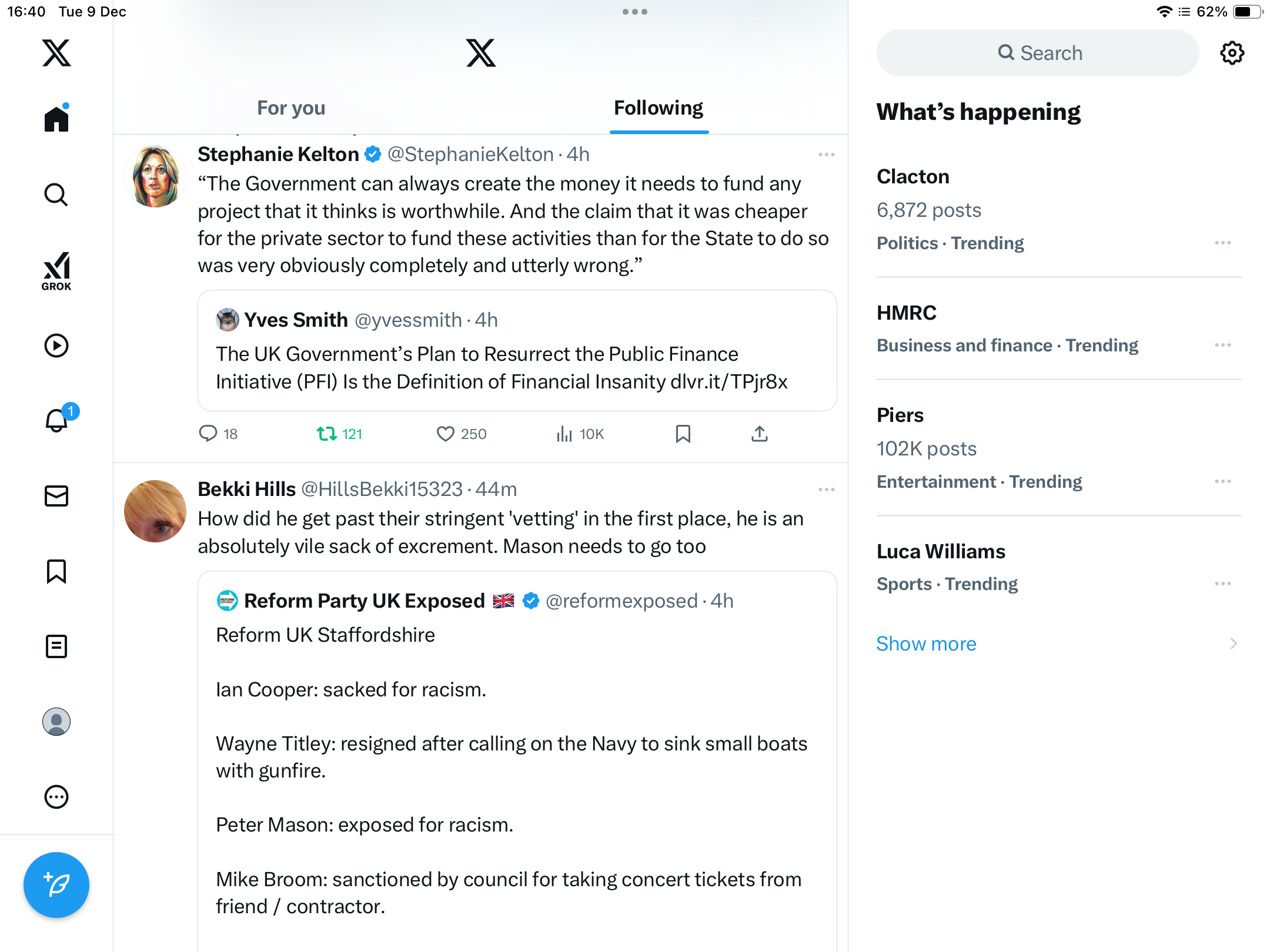Open the sidebar video play icon
Image resolution: width=1270 pixels, height=952 pixels.
tap(56, 346)
